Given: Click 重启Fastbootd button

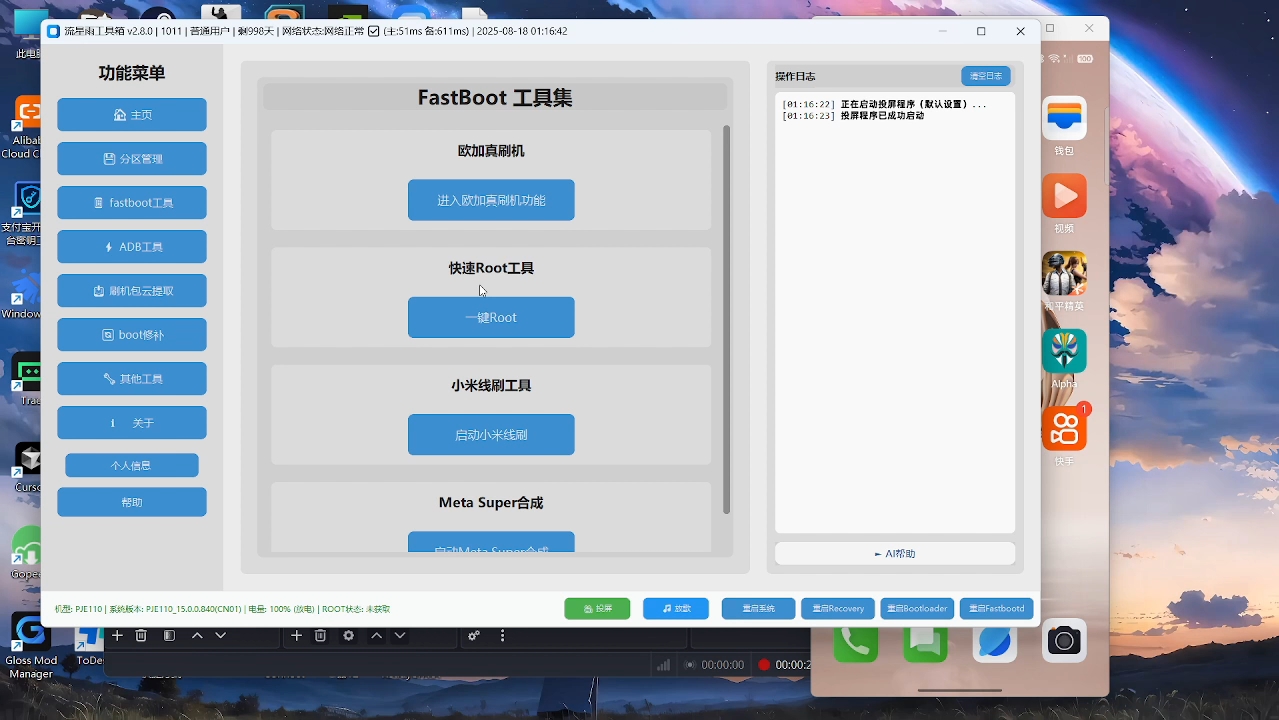Looking at the screenshot, I should 997,608.
